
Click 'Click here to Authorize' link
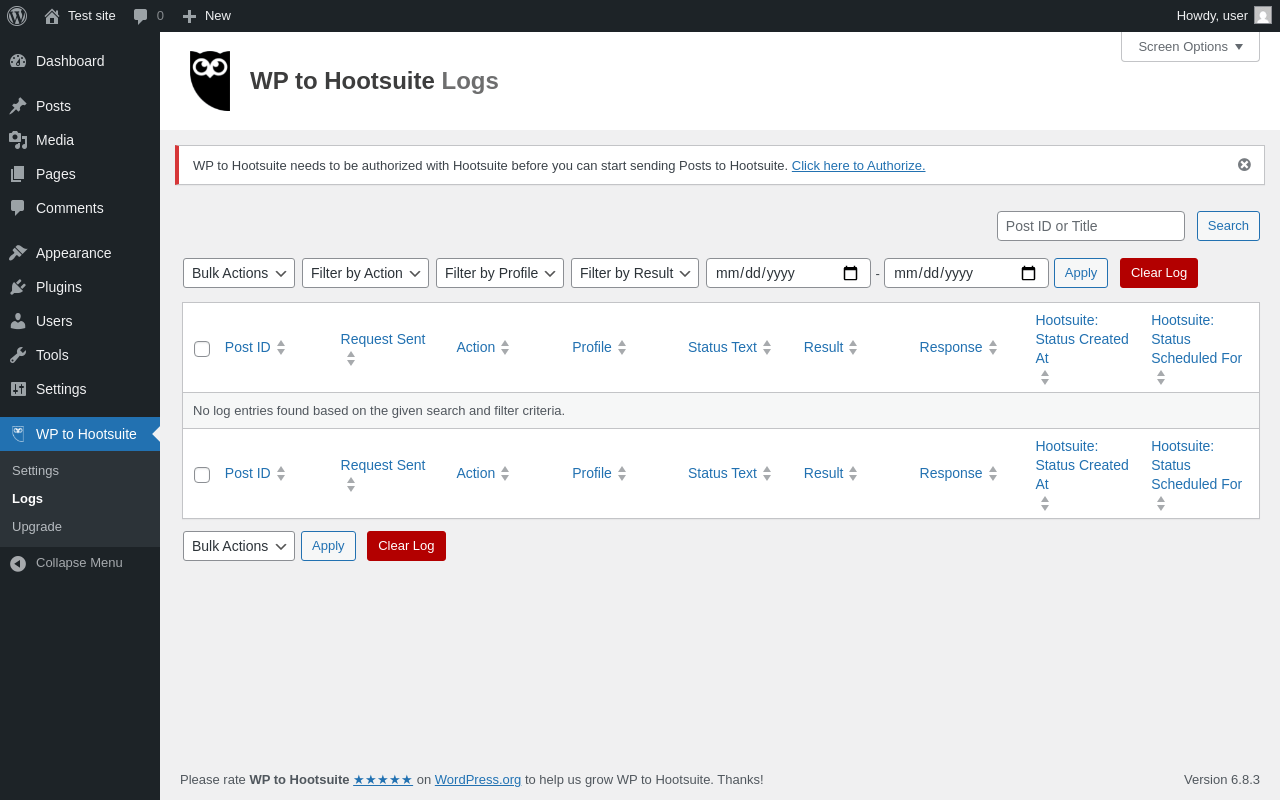pyautogui.click(x=858, y=165)
